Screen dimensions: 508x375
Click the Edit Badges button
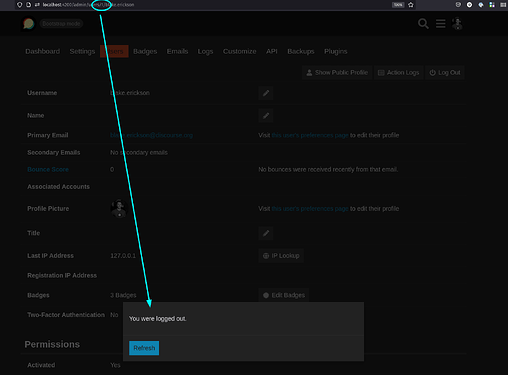pos(284,295)
